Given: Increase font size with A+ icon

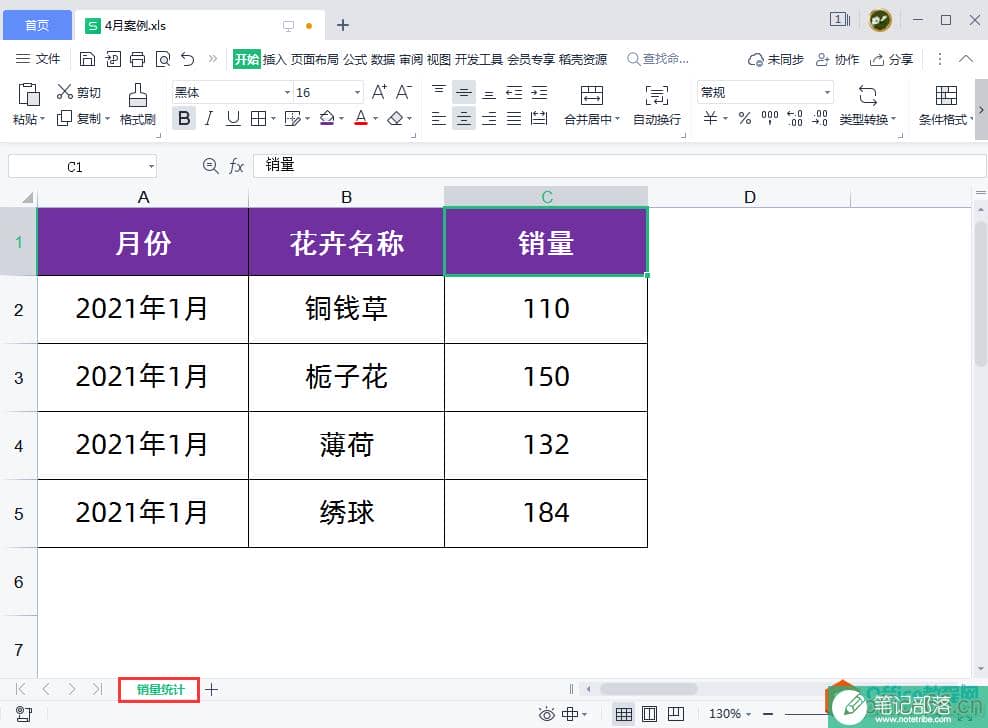Looking at the screenshot, I should pos(379,92).
